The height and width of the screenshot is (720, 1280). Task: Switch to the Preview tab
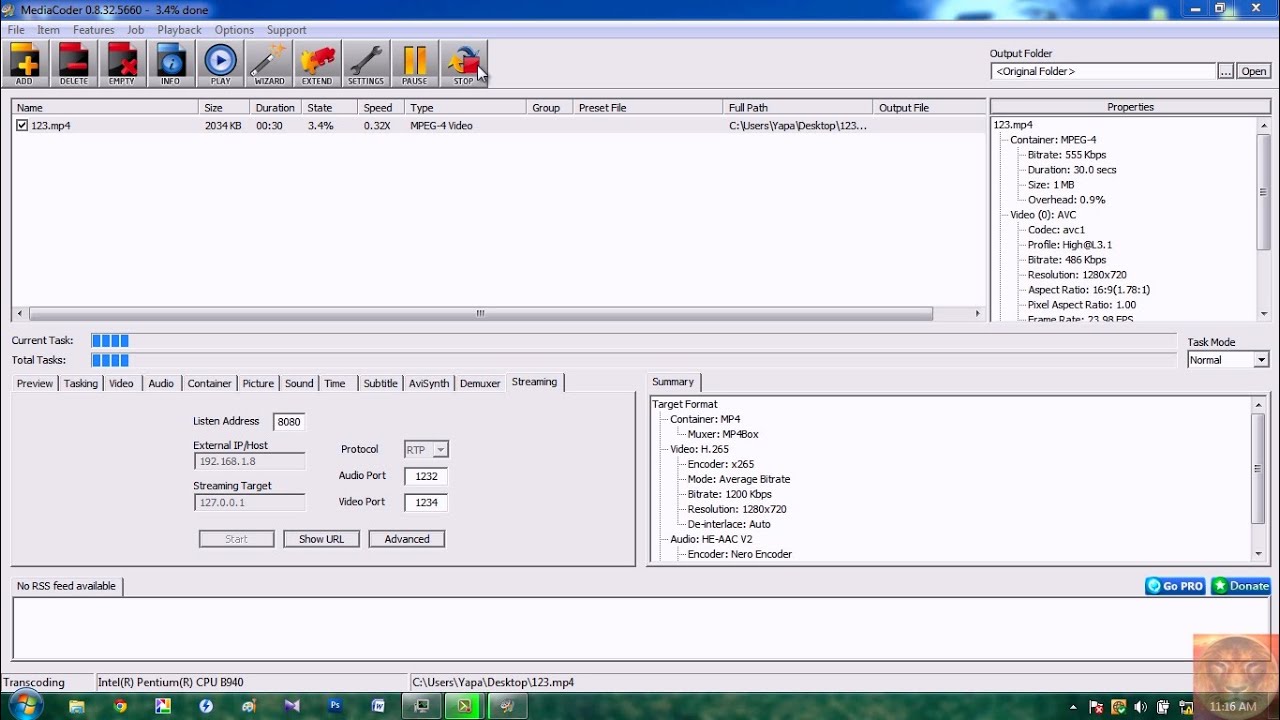pos(35,384)
